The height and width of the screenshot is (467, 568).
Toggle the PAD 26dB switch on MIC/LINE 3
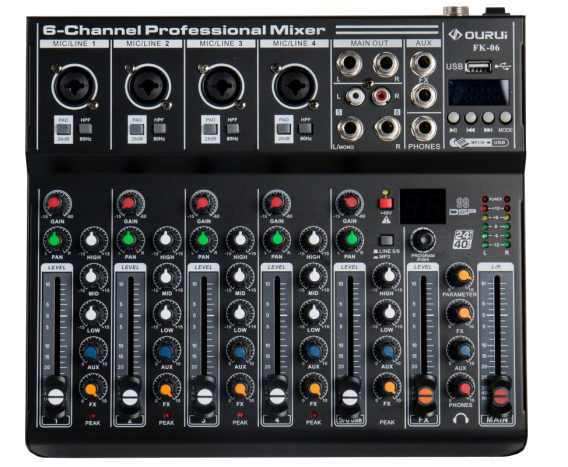[x=210, y=129]
